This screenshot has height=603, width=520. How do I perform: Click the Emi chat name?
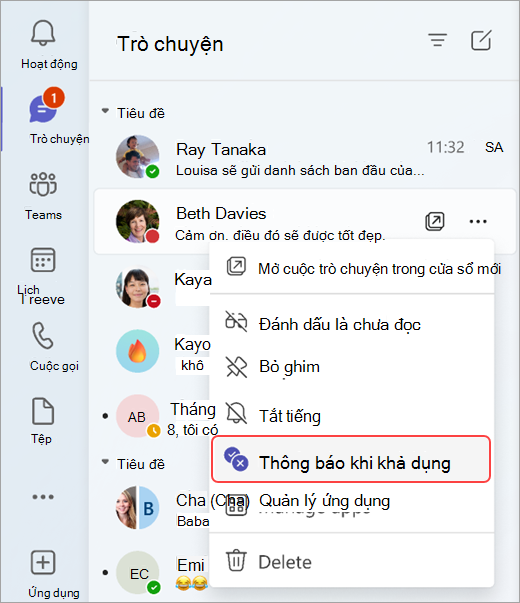(x=191, y=565)
